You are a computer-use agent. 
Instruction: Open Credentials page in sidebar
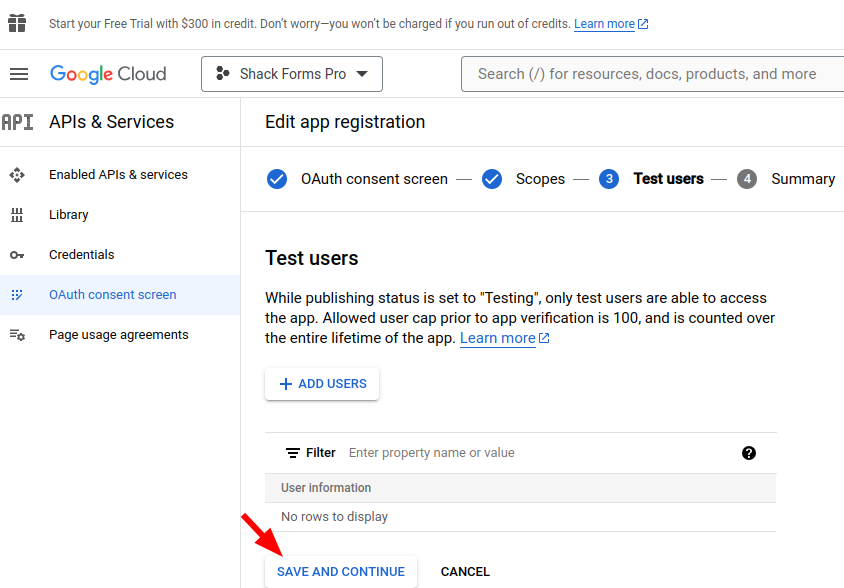tap(81, 255)
